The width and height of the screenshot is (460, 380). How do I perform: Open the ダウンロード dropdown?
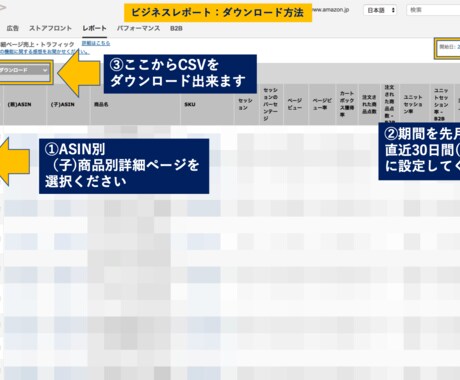[24, 70]
